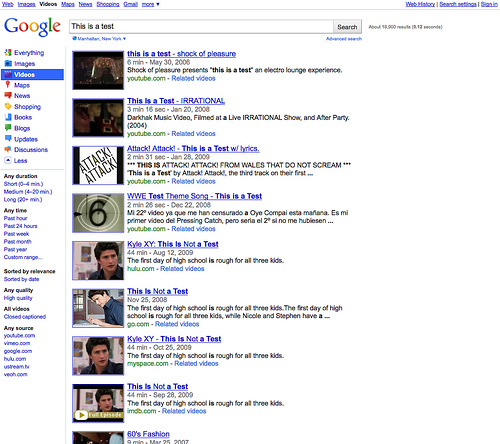Select the selected Videos sidebar item
This screenshot has width=500, height=444.
pyautogui.click(x=32, y=74)
